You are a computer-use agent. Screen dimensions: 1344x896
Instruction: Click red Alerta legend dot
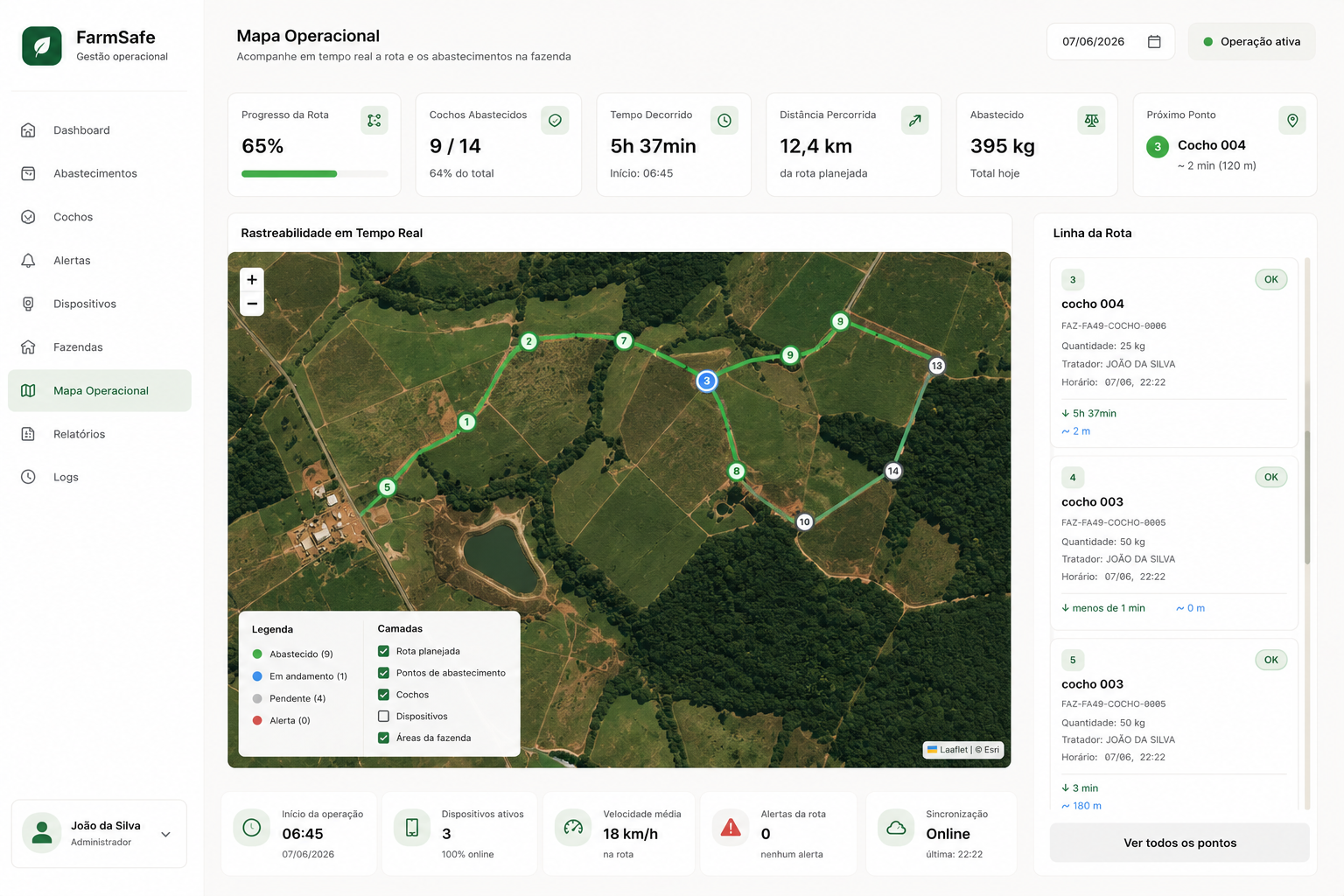click(257, 721)
